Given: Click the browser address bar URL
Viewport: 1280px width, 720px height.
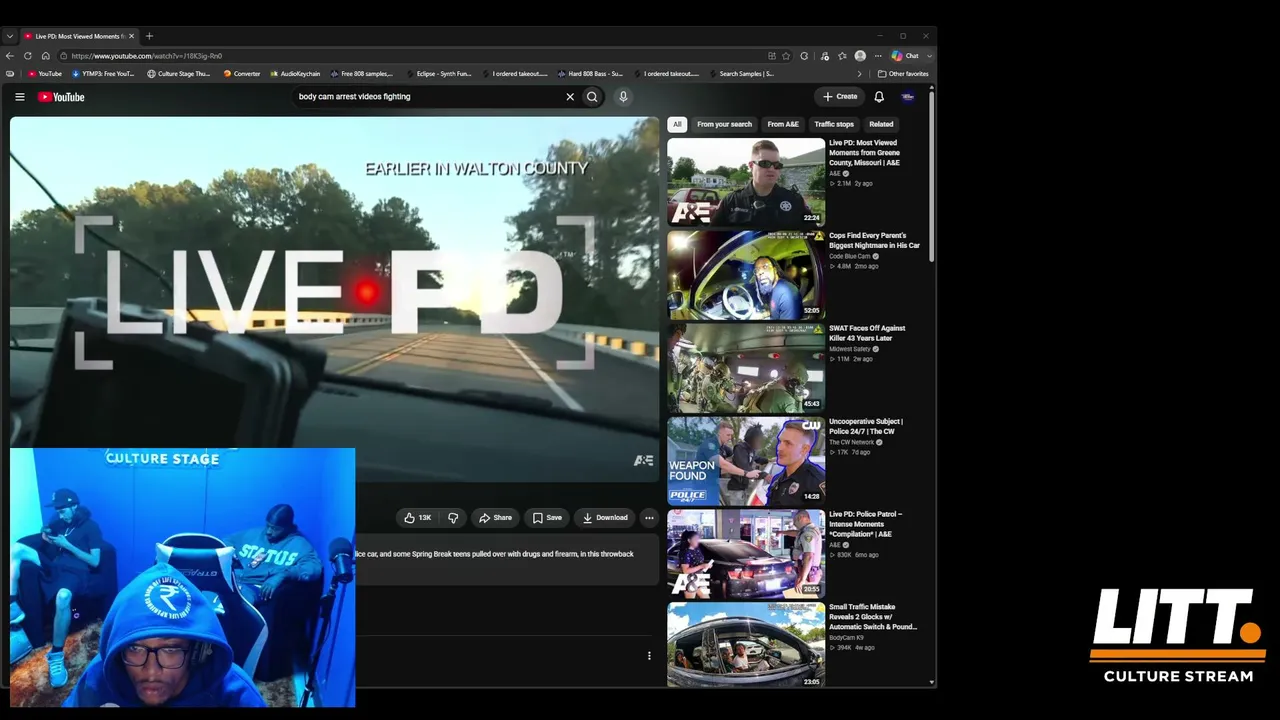Looking at the screenshot, I should [147, 56].
